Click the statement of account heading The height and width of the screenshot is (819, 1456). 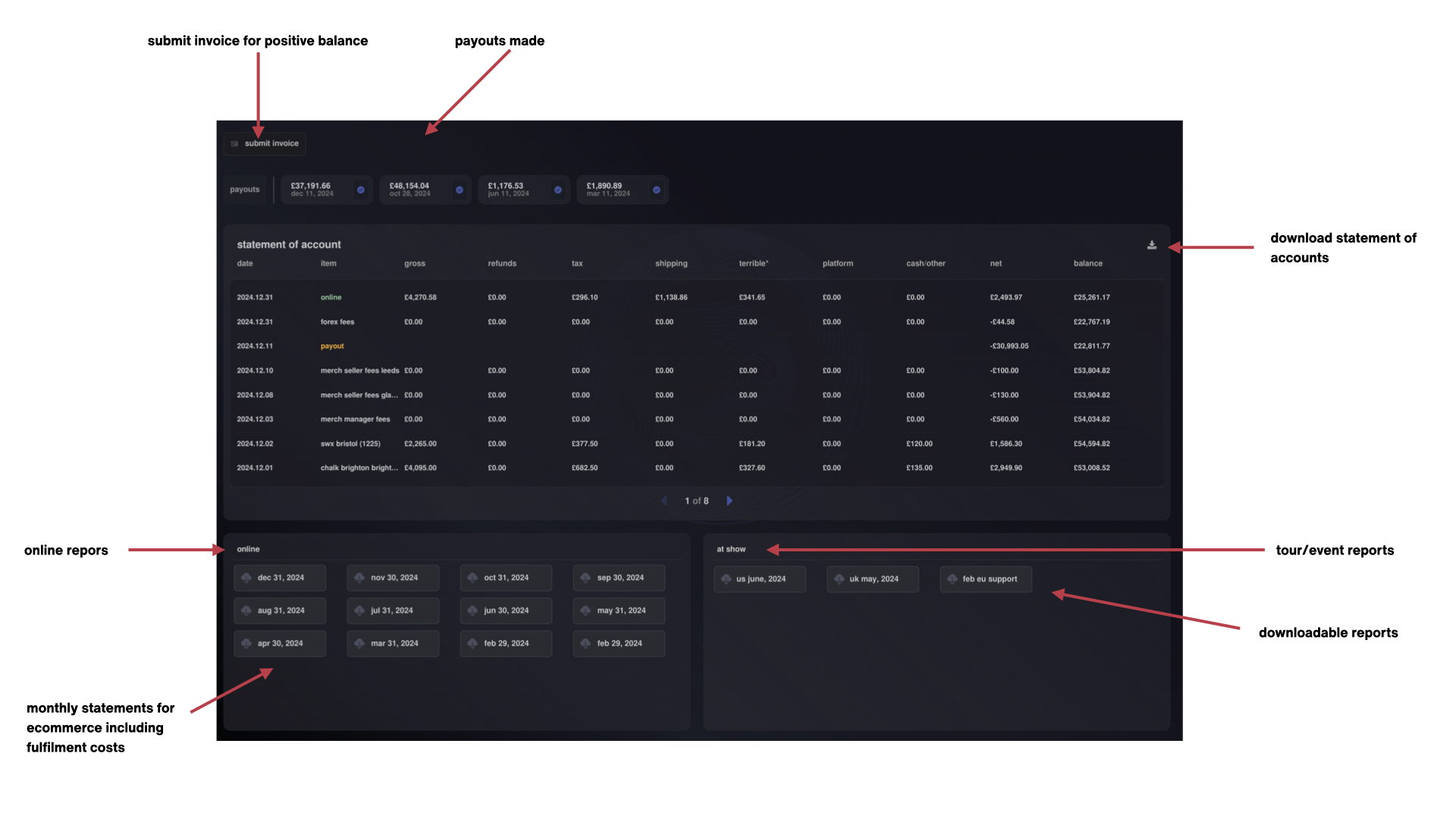click(x=289, y=244)
